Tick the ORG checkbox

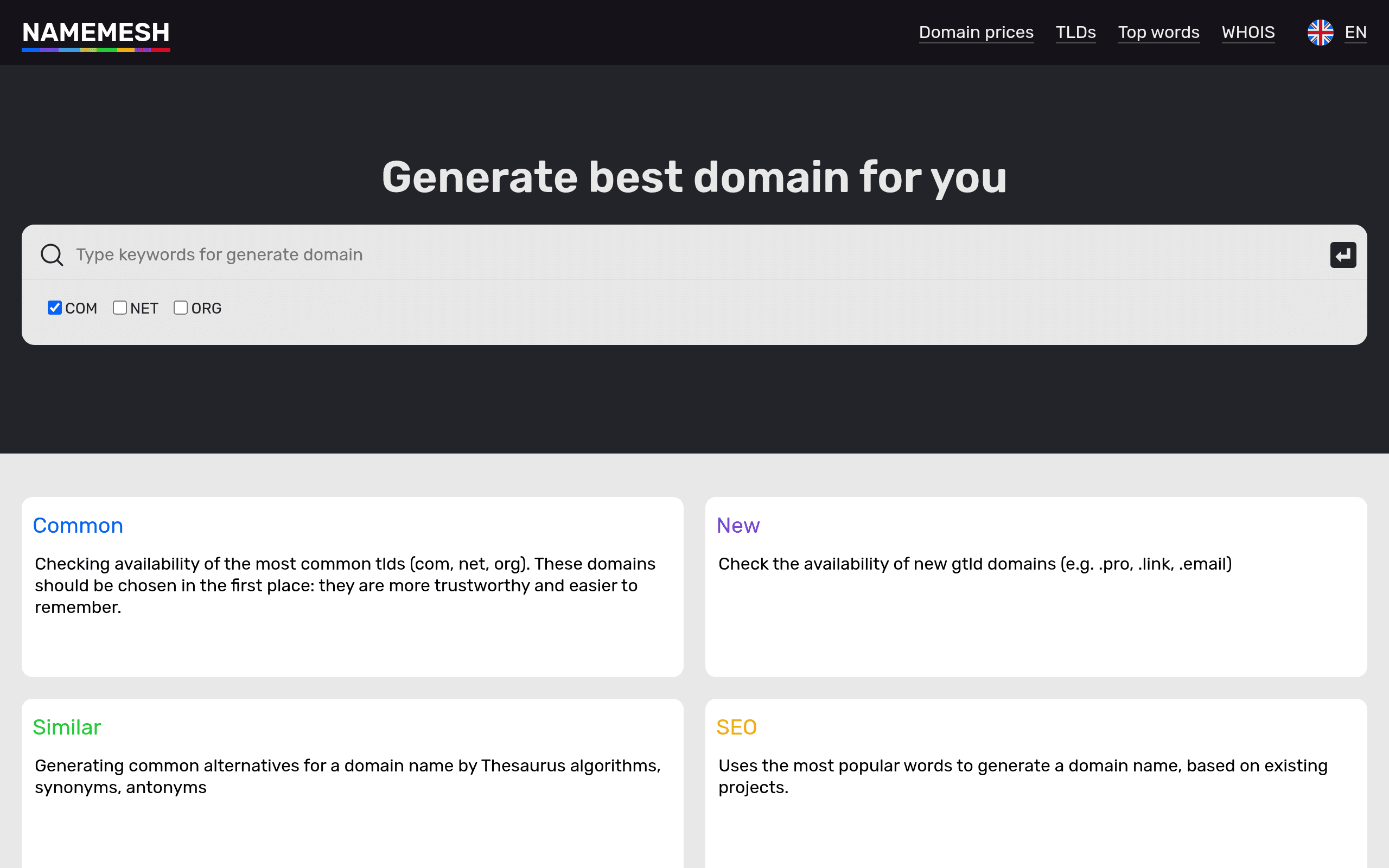tap(180, 308)
